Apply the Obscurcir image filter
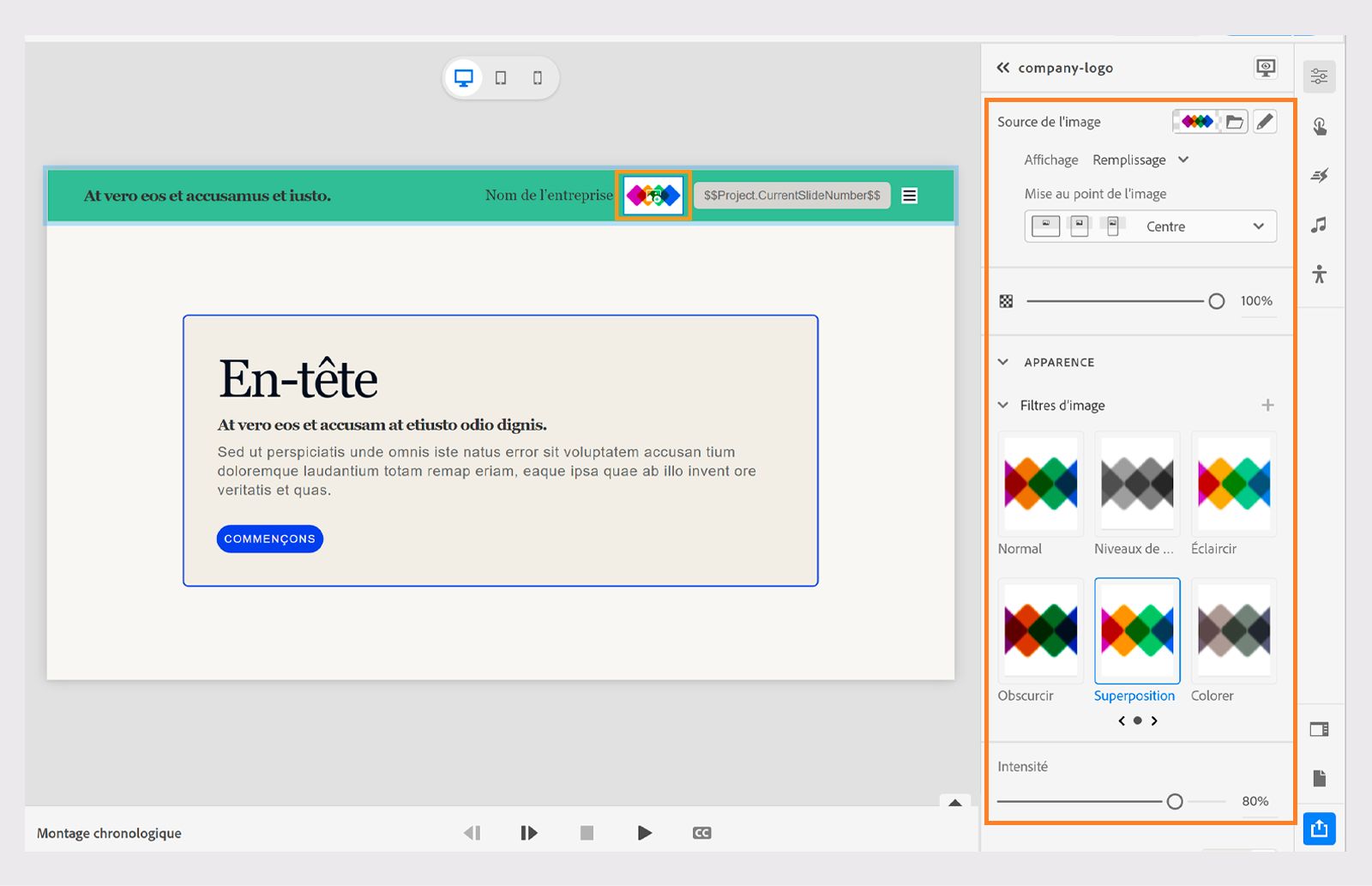1372x886 pixels. 1041,630
